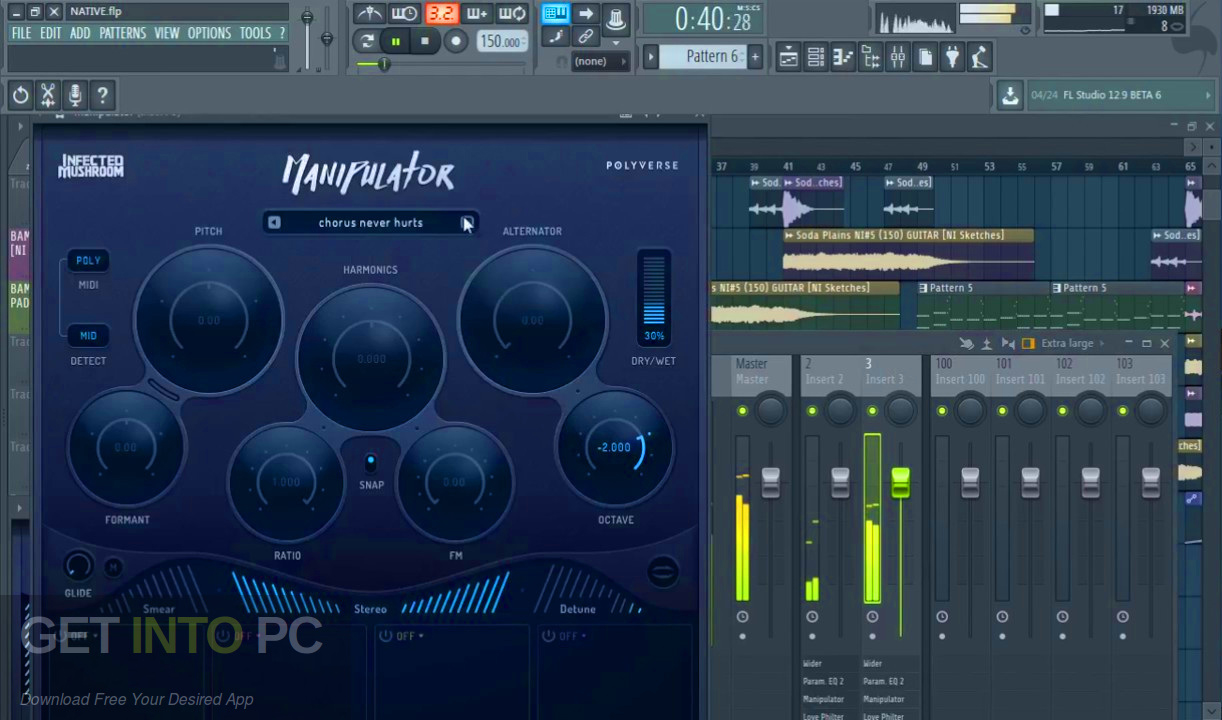
Task: Open the VIEW menu
Action: [167, 33]
